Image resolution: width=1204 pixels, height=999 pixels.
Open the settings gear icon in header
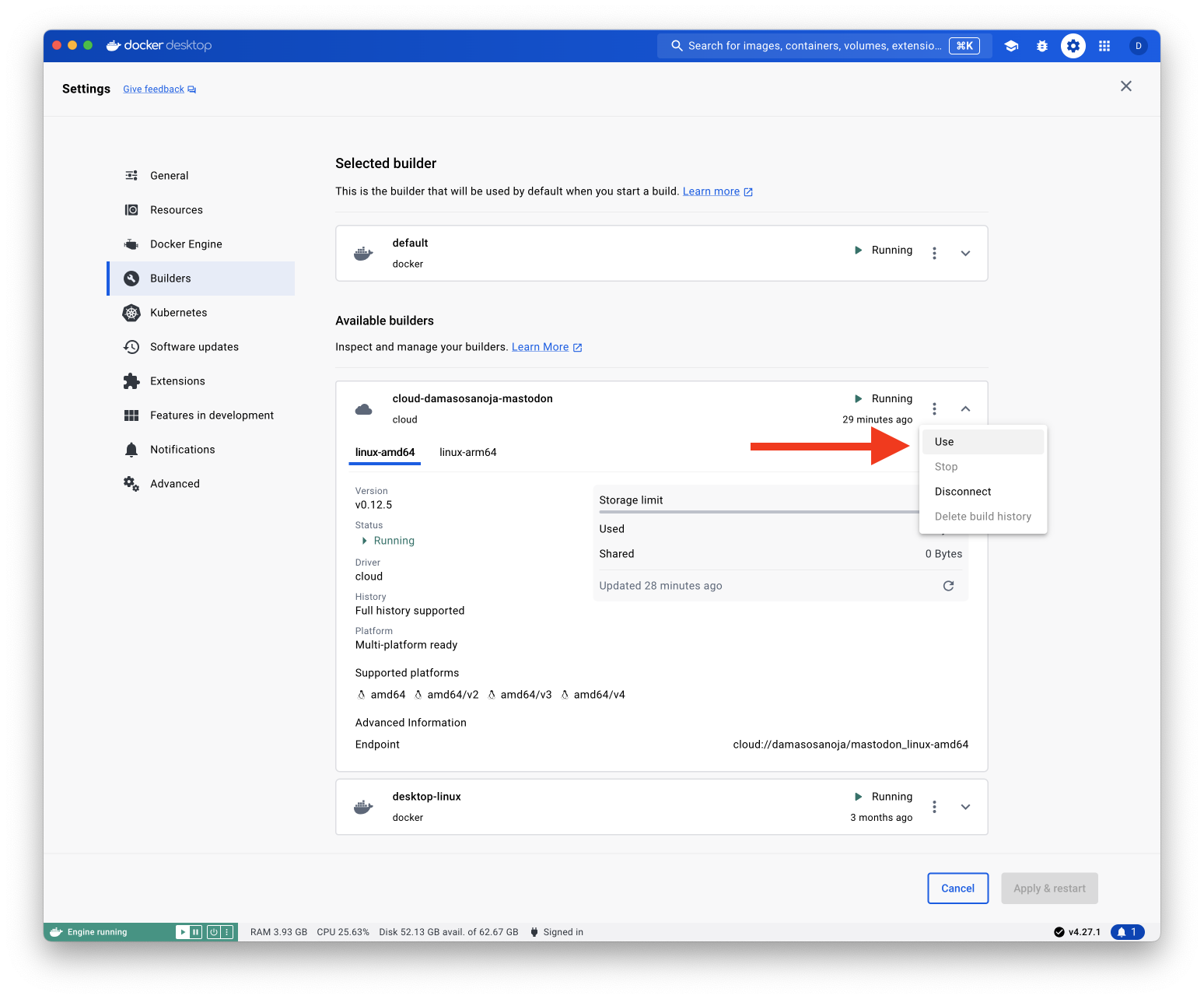(x=1073, y=46)
